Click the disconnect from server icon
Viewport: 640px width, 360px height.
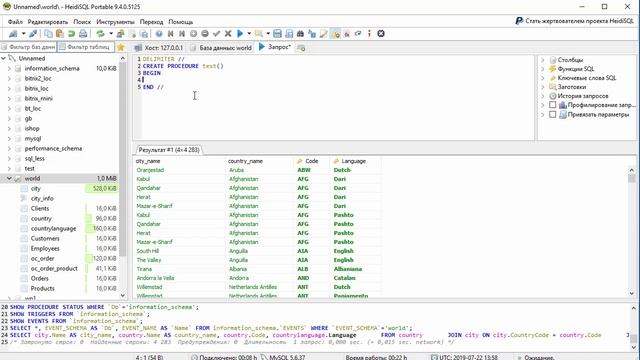point(33,34)
